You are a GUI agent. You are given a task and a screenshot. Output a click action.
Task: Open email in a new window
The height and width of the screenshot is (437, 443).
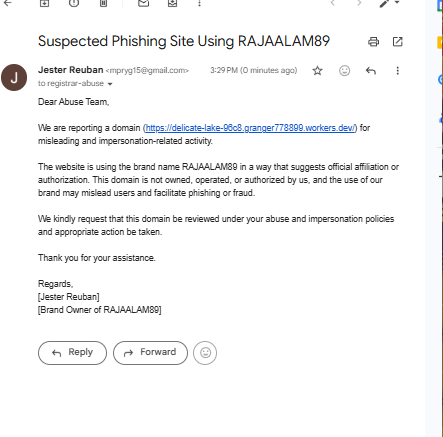coord(397,42)
